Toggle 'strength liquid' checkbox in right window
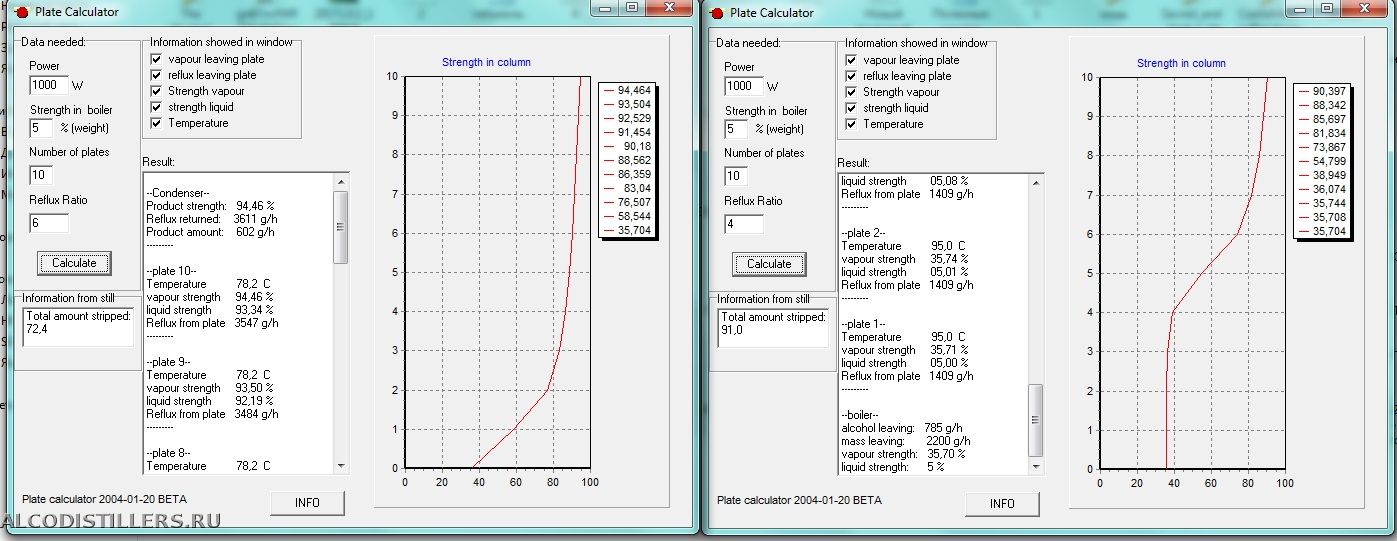Screen dimensions: 1397x541 point(851,108)
